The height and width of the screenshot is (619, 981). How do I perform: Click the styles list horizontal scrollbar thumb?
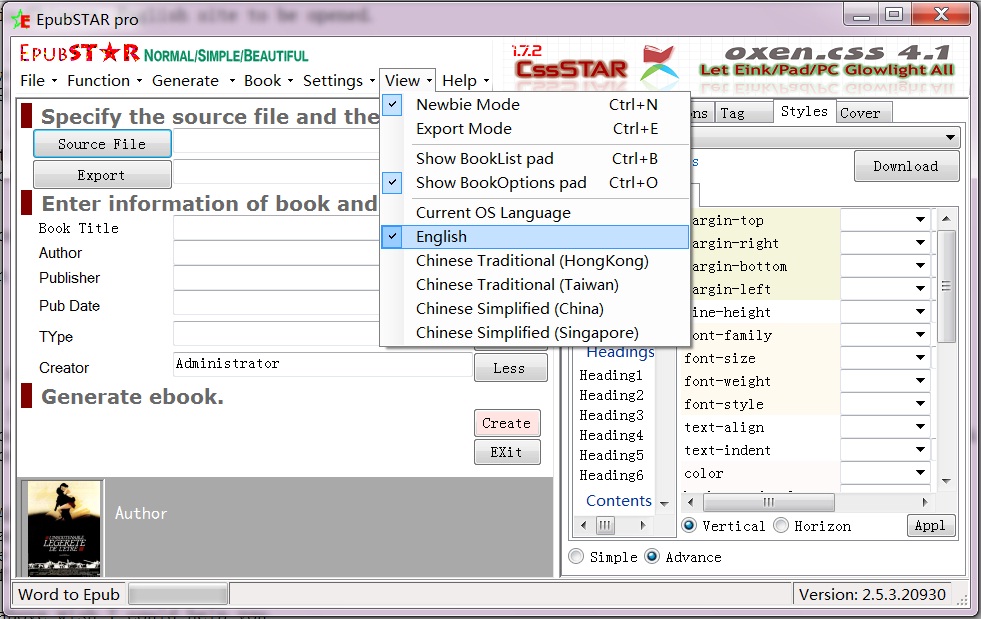pos(605,525)
